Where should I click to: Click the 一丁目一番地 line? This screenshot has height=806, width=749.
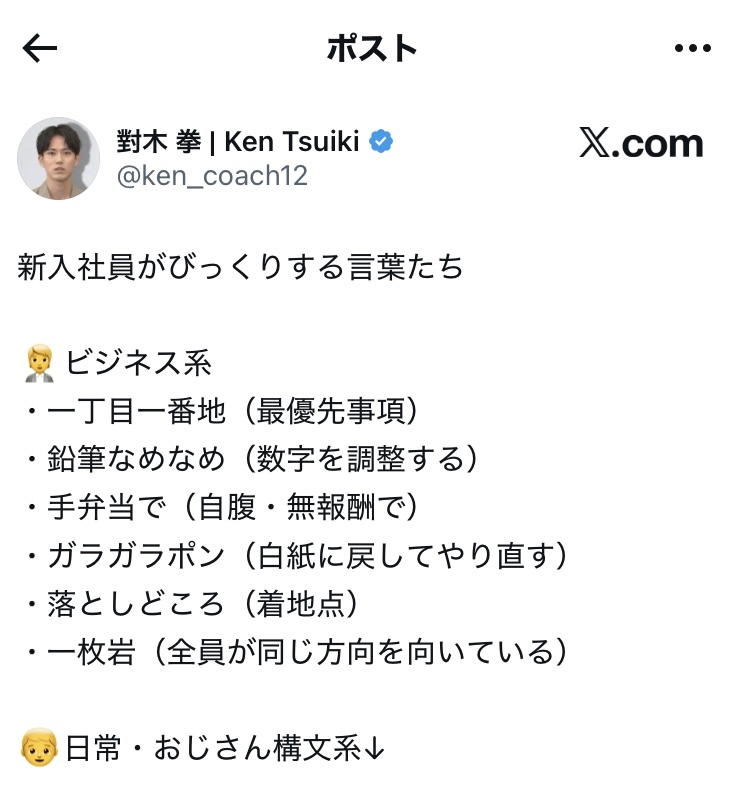click(222, 412)
